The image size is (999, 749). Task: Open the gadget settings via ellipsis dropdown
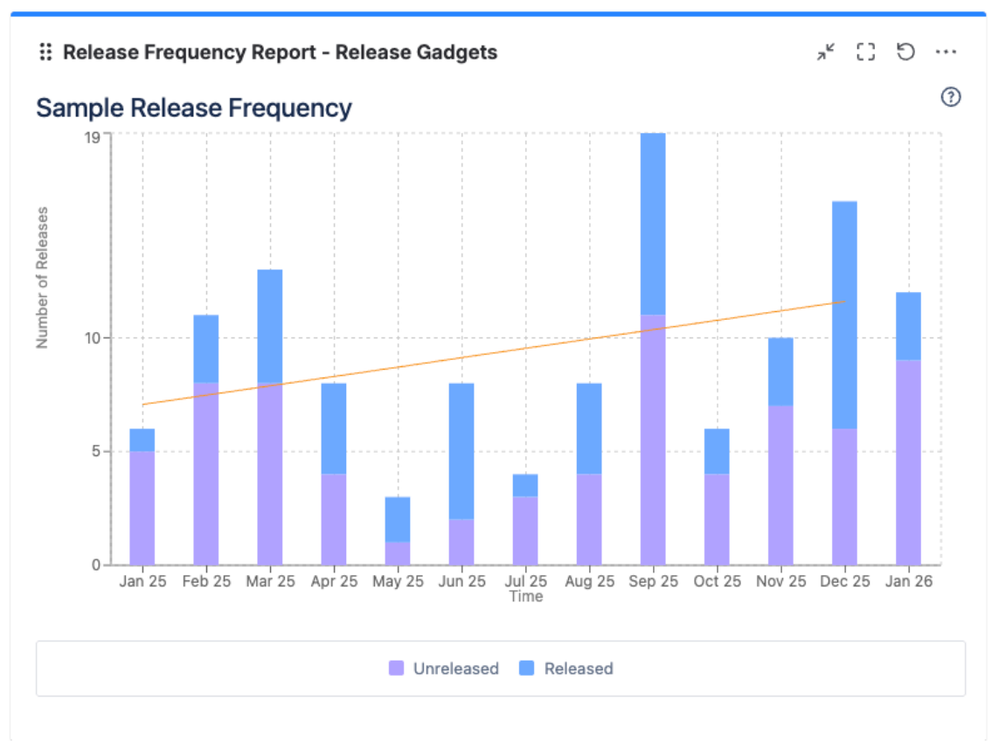coord(946,52)
